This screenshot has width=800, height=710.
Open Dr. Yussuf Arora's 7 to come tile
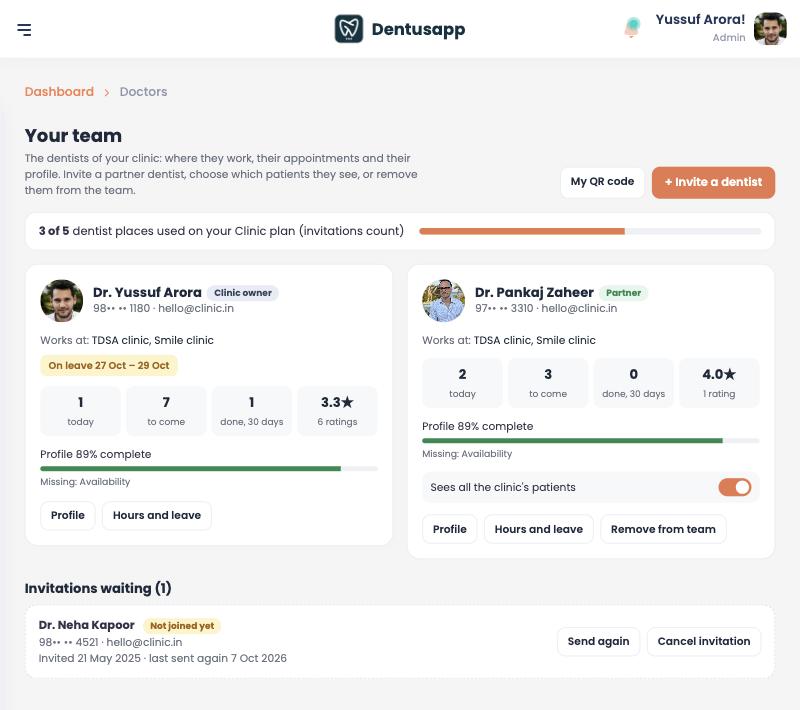pos(166,411)
